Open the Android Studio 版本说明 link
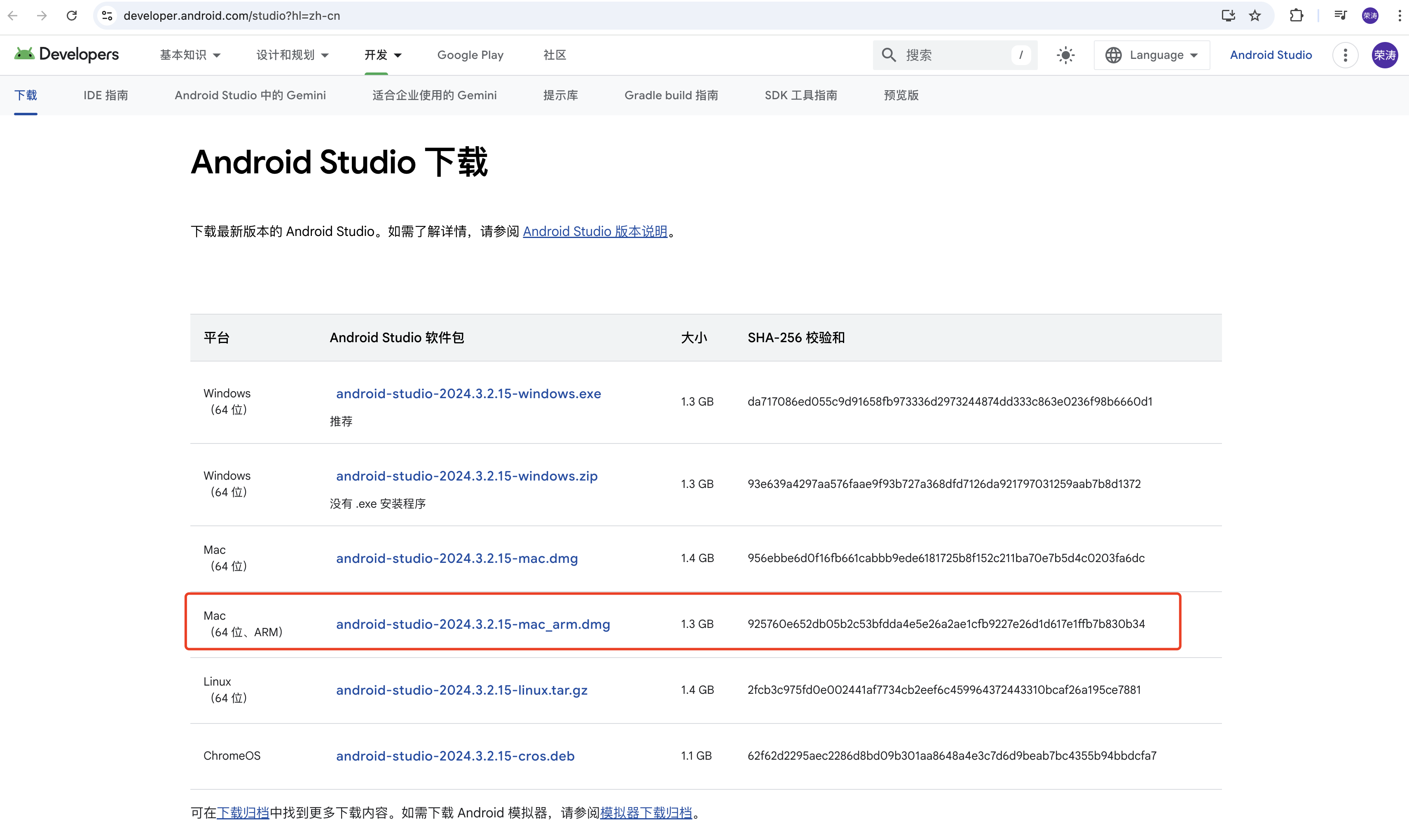 594,231
